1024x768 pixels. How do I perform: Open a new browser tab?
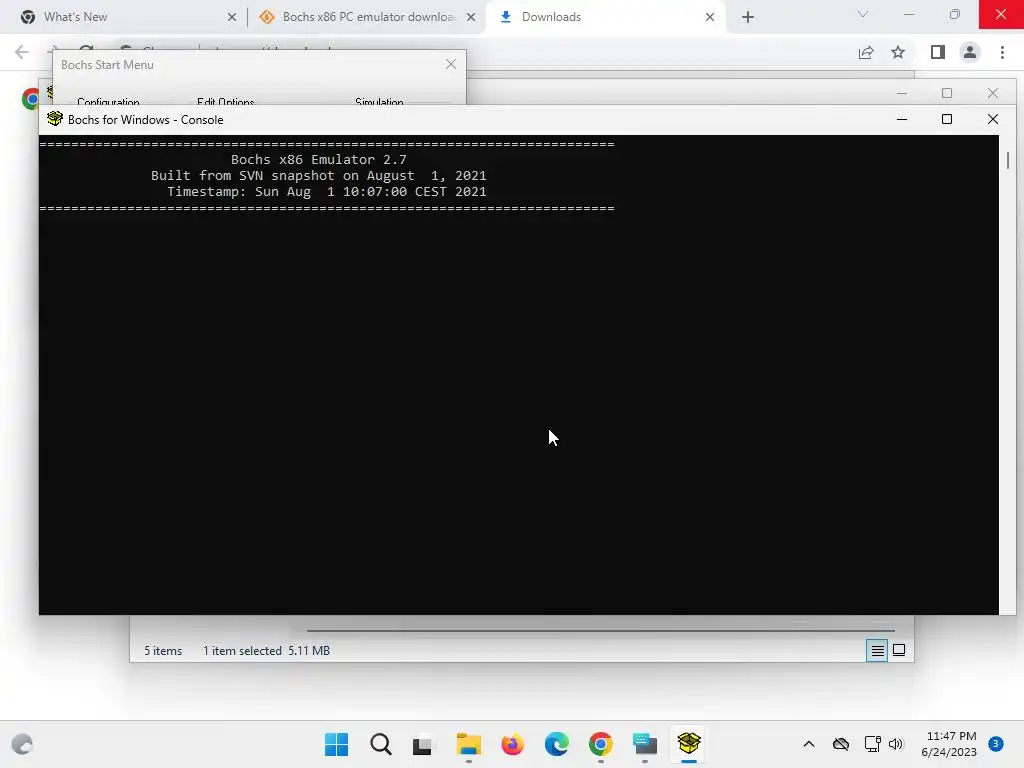748,17
